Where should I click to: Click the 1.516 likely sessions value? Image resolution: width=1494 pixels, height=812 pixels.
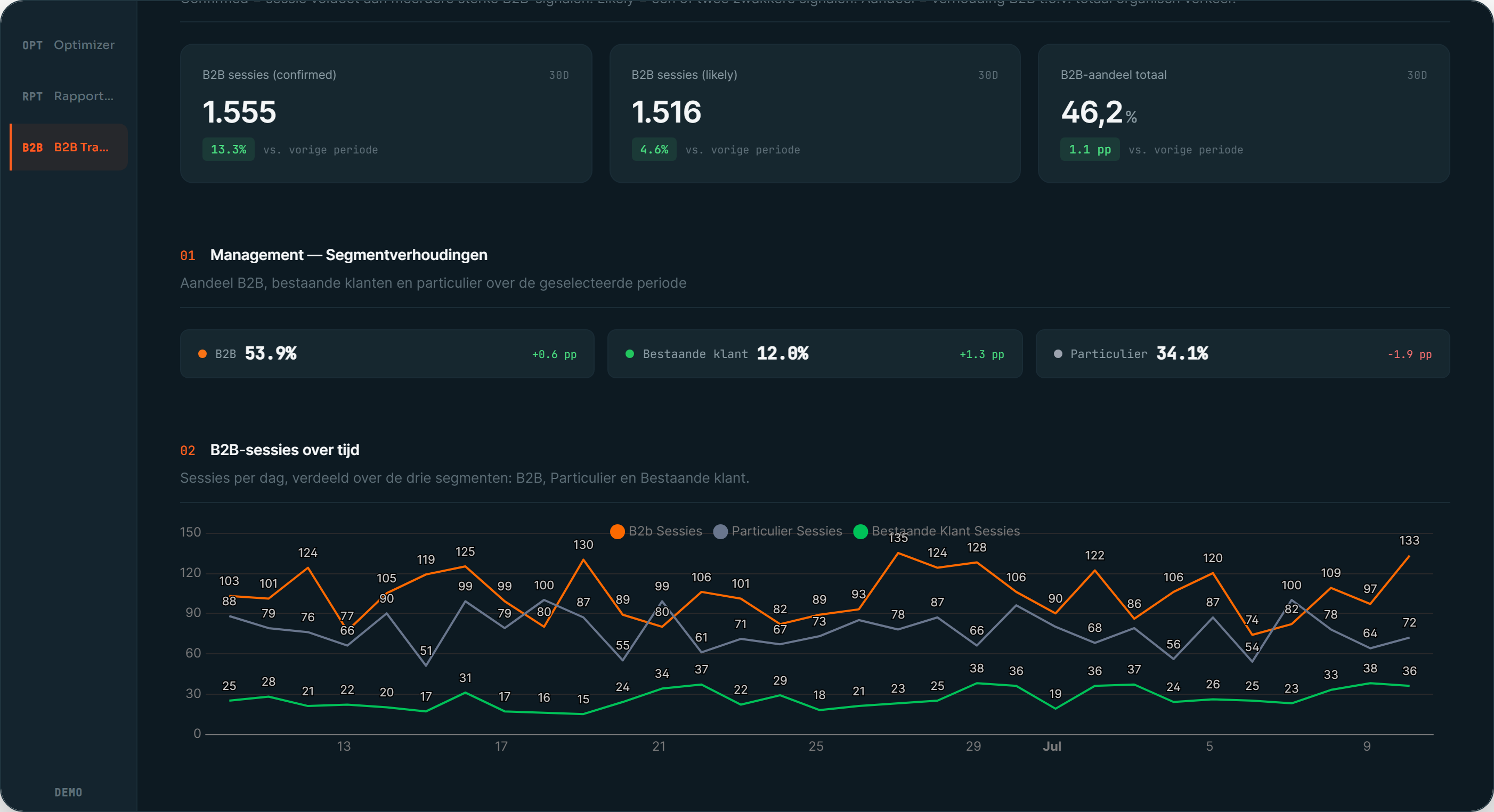coord(667,112)
